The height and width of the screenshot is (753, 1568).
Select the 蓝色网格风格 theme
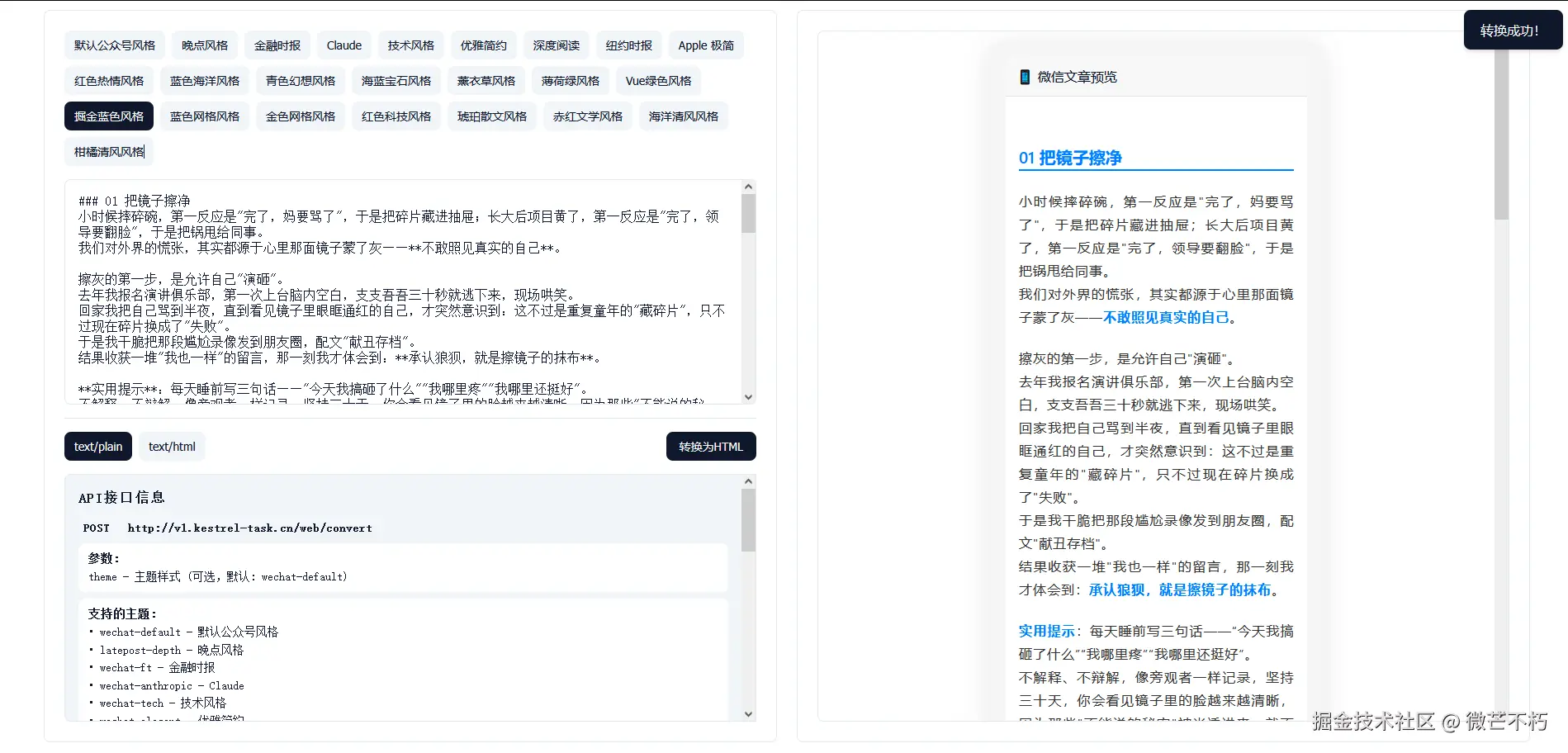point(205,116)
